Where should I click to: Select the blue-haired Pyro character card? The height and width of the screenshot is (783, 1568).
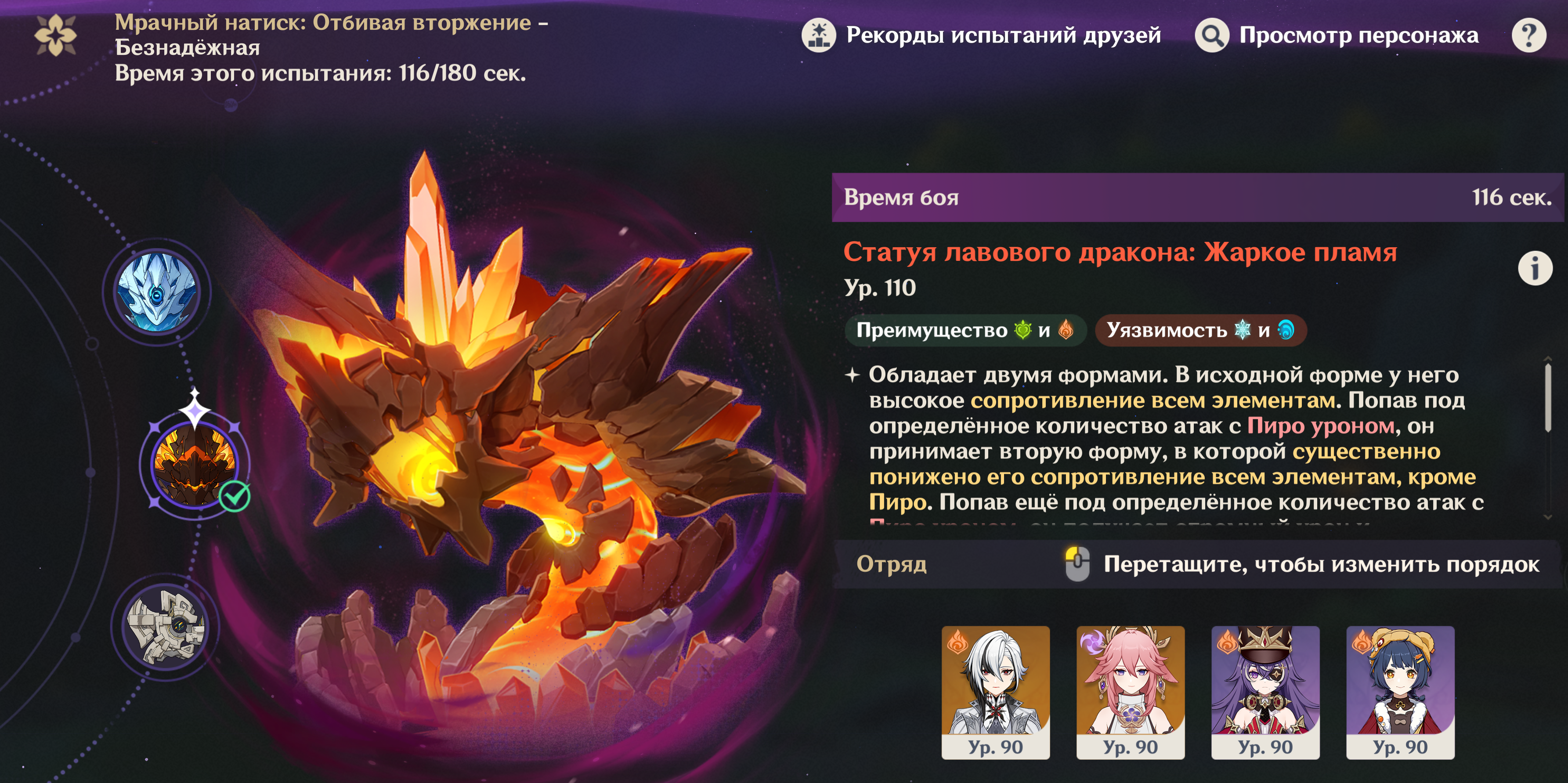tap(1401, 693)
